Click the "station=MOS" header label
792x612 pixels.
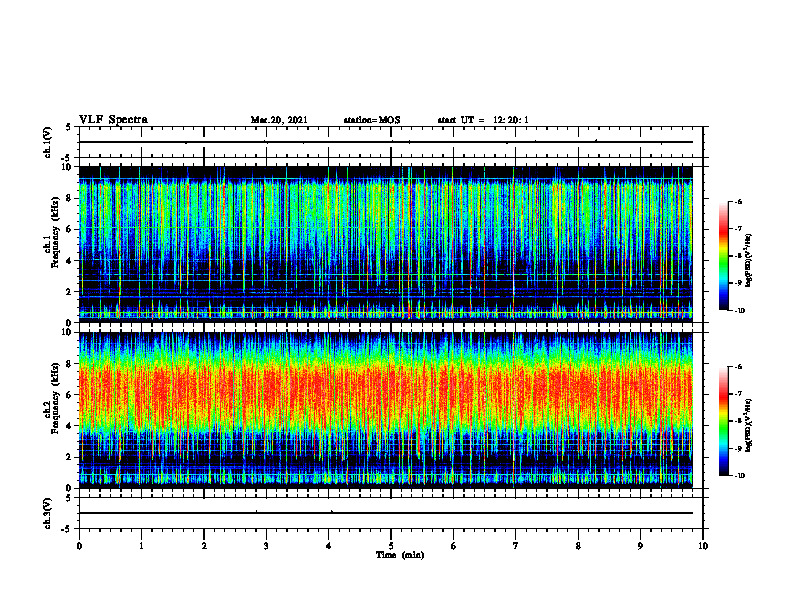coord(372,120)
